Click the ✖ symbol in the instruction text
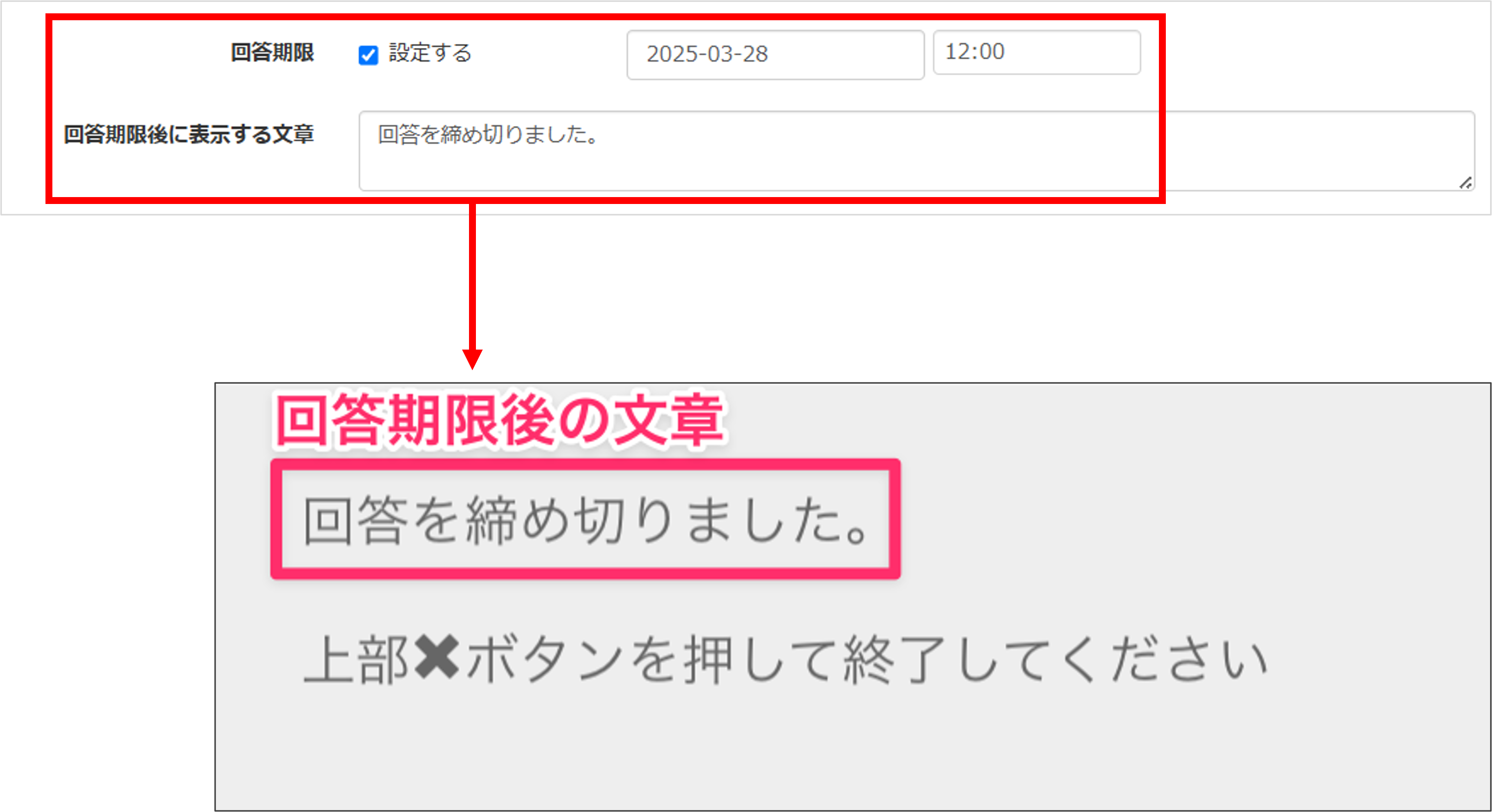The width and height of the screenshot is (1492, 812). coord(437,657)
